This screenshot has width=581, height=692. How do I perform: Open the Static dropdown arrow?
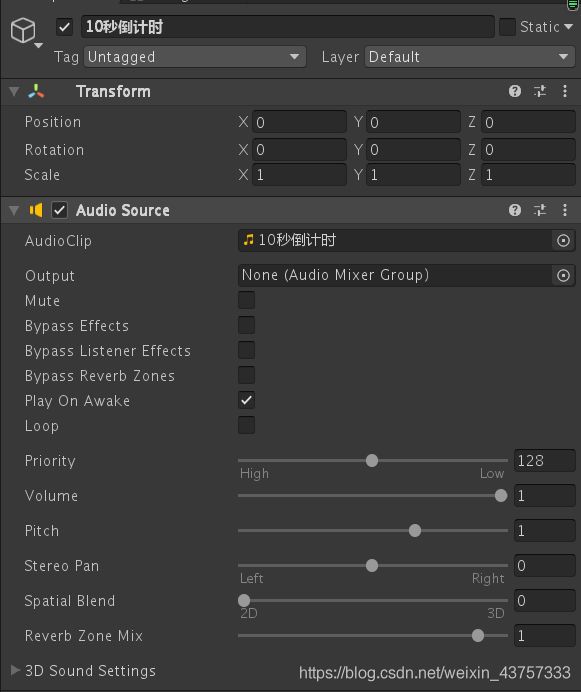569,27
